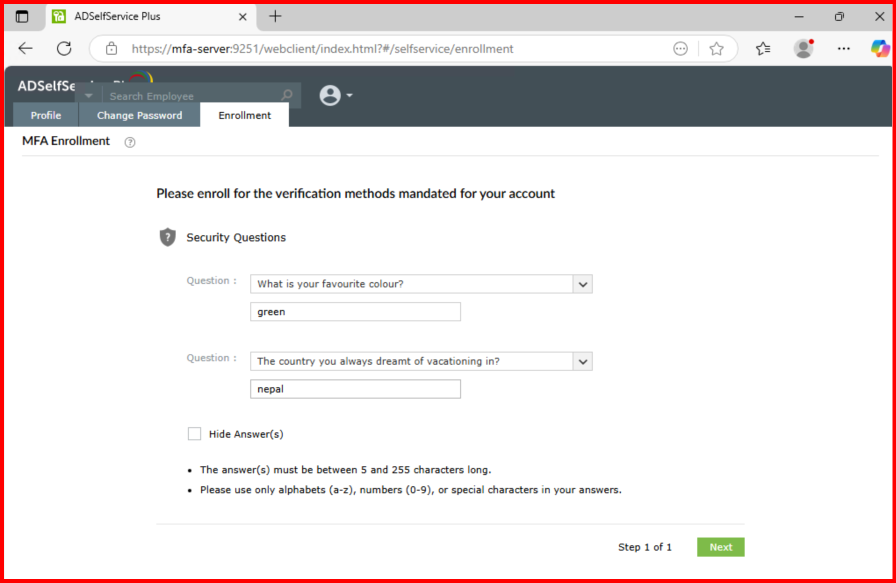Expand the favourite colour question dropdown
Image resolution: width=896 pixels, height=583 pixels.
pos(583,284)
